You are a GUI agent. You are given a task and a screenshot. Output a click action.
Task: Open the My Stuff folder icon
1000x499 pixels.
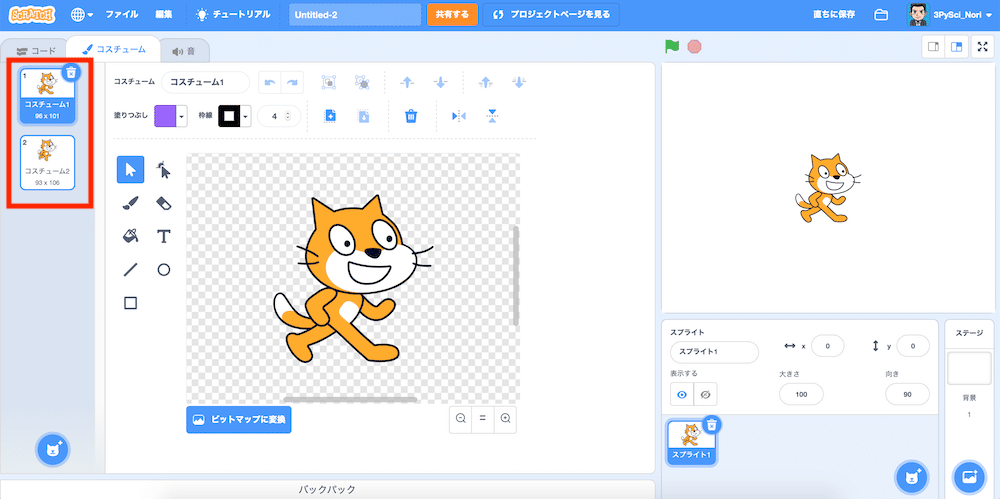point(881,15)
